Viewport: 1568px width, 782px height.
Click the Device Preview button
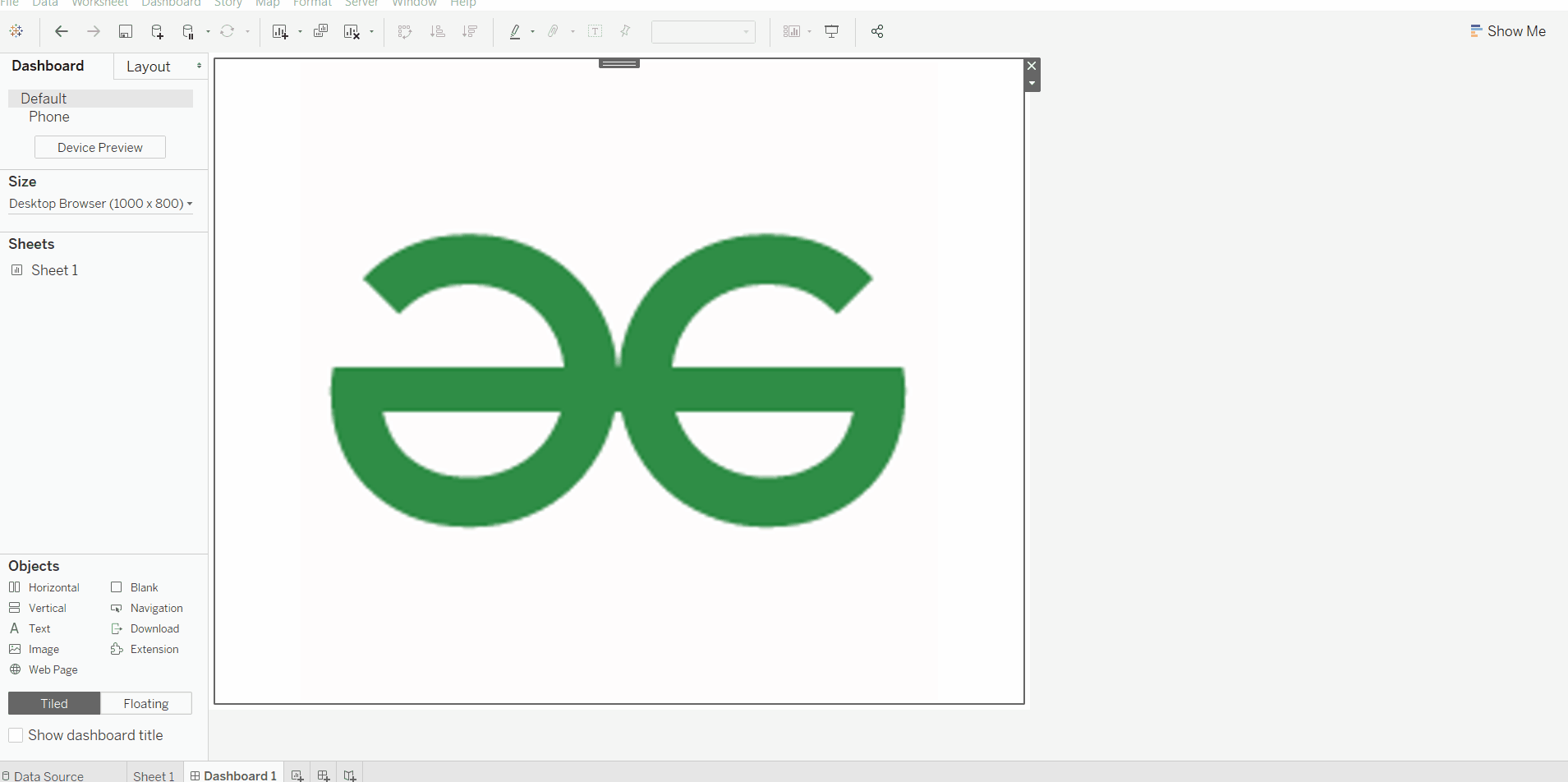point(100,147)
